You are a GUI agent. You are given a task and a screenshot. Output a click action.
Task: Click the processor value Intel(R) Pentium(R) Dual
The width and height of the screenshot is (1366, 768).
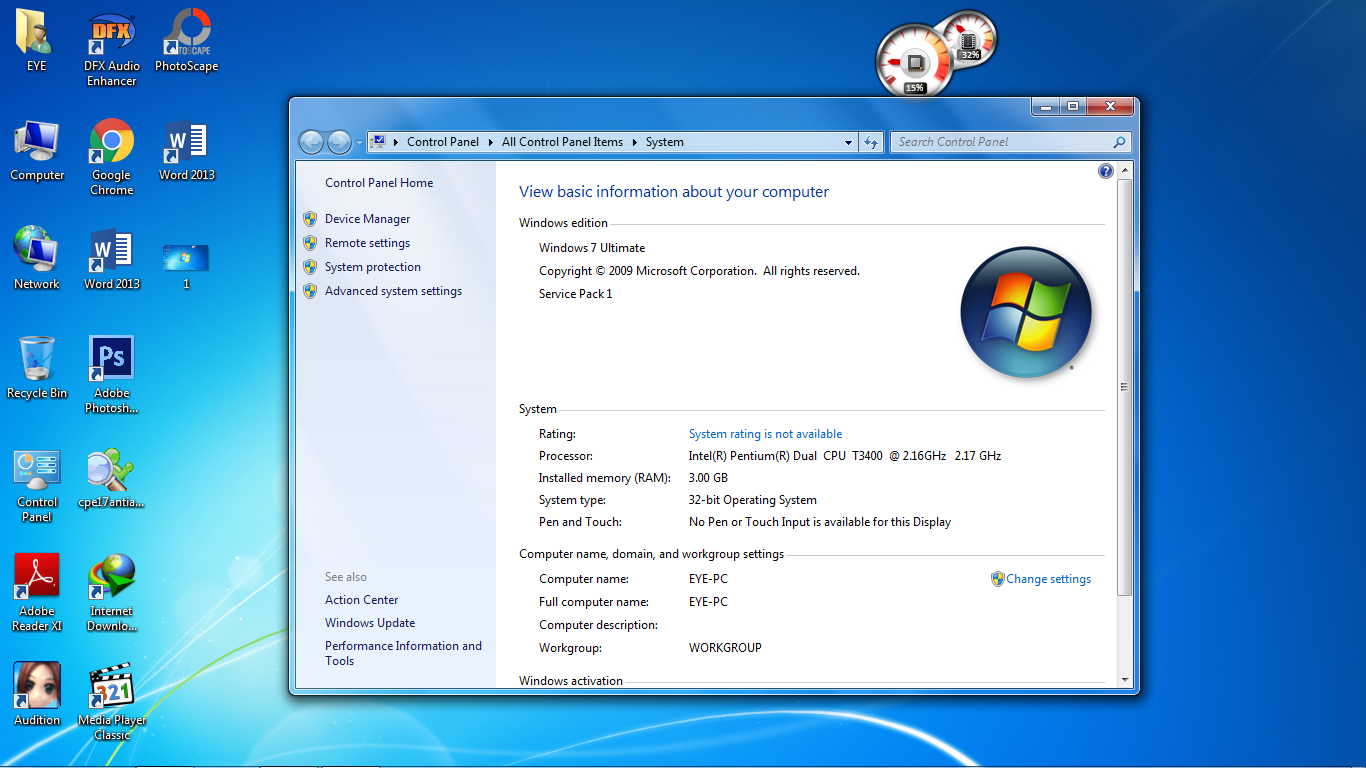coord(845,456)
